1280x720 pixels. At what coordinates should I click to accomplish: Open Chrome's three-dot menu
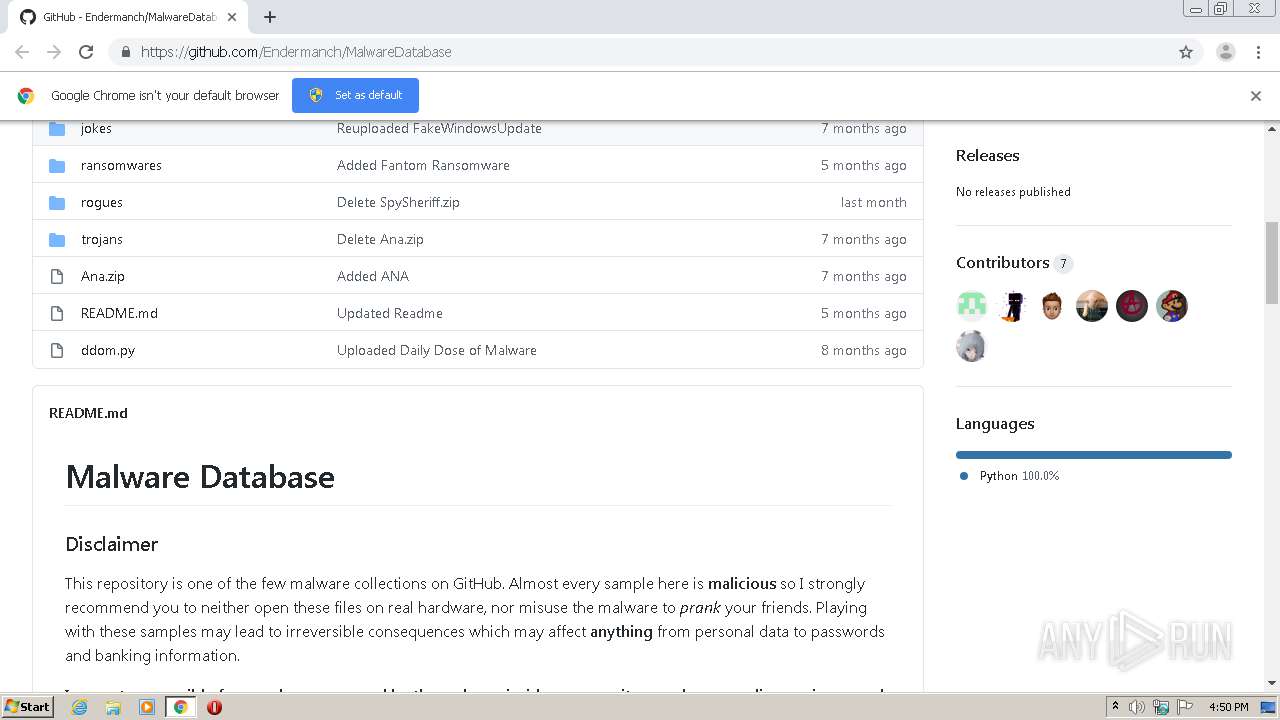1258,52
